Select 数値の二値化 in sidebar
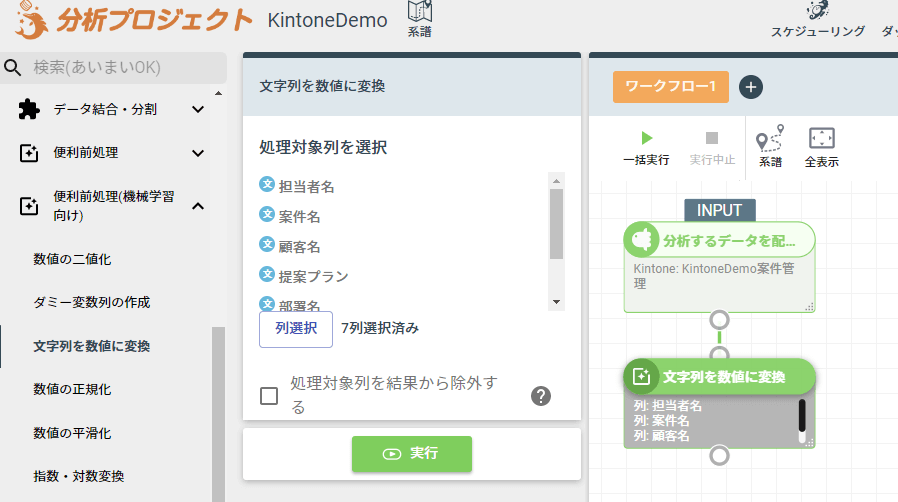 (x=72, y=259)
